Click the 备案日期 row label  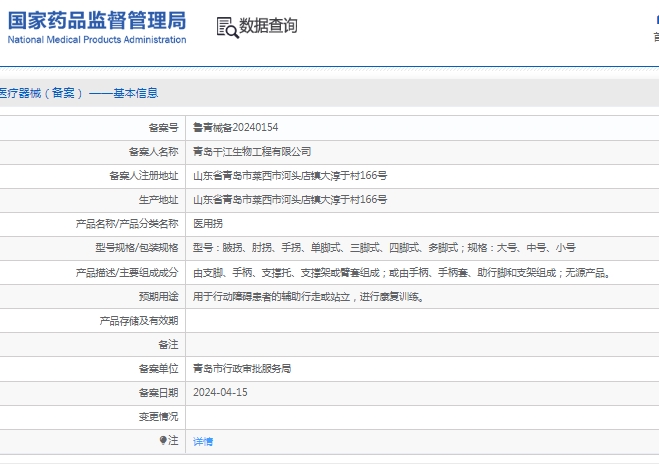[x=158, y=393]
